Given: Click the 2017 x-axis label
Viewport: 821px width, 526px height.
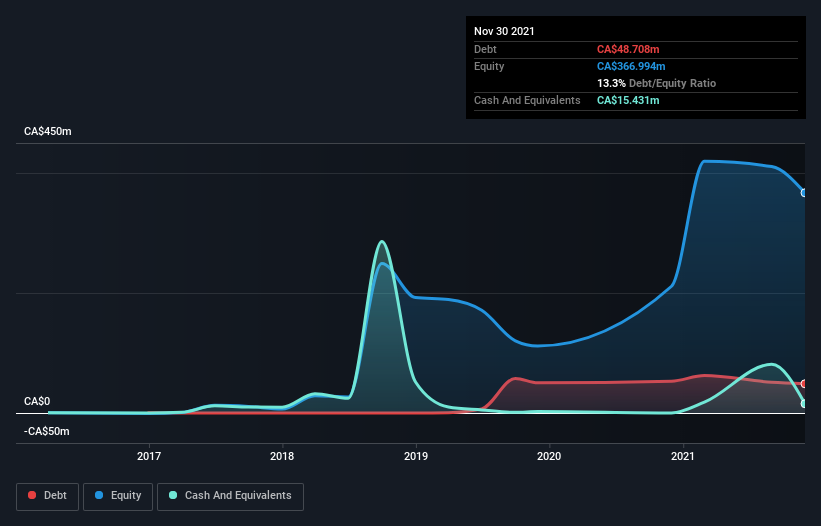Looking at the screenshot, I should [149, 456].
